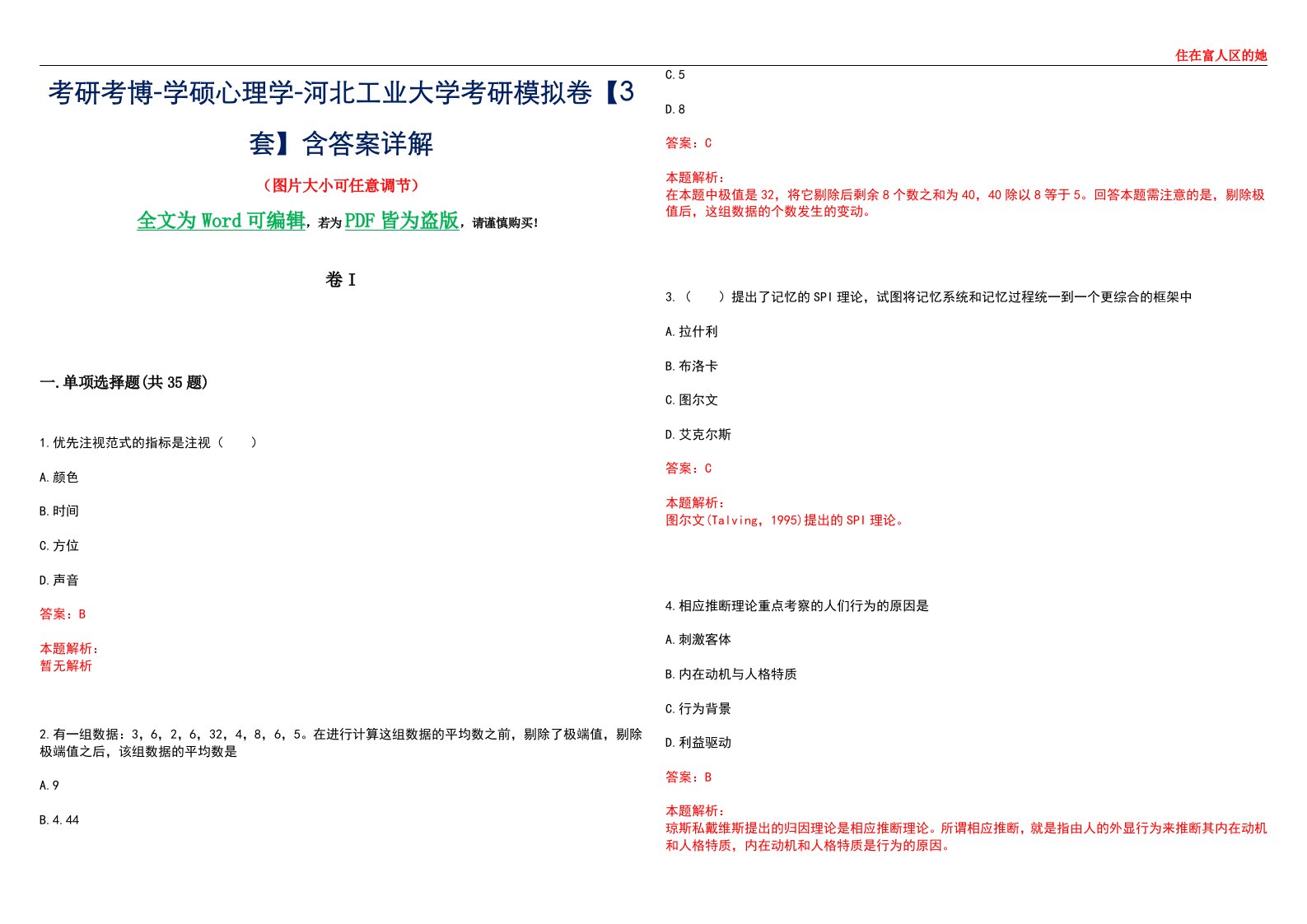Click heading 一.单项选择题(共35题)
Image resolution: width=1307 pixels, height=924 pixels.
[x=124, y=382]
